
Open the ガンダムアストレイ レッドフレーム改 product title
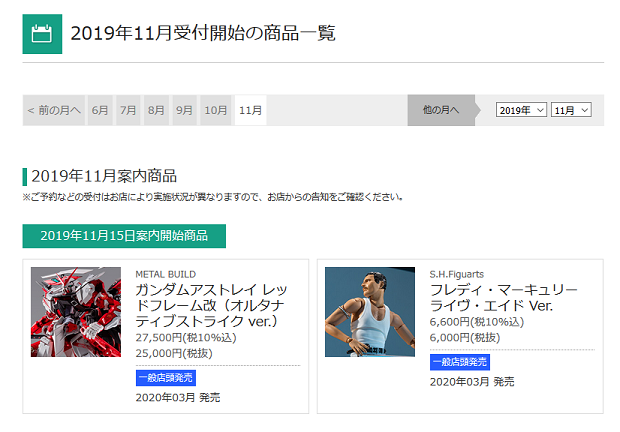coord(211,306)
